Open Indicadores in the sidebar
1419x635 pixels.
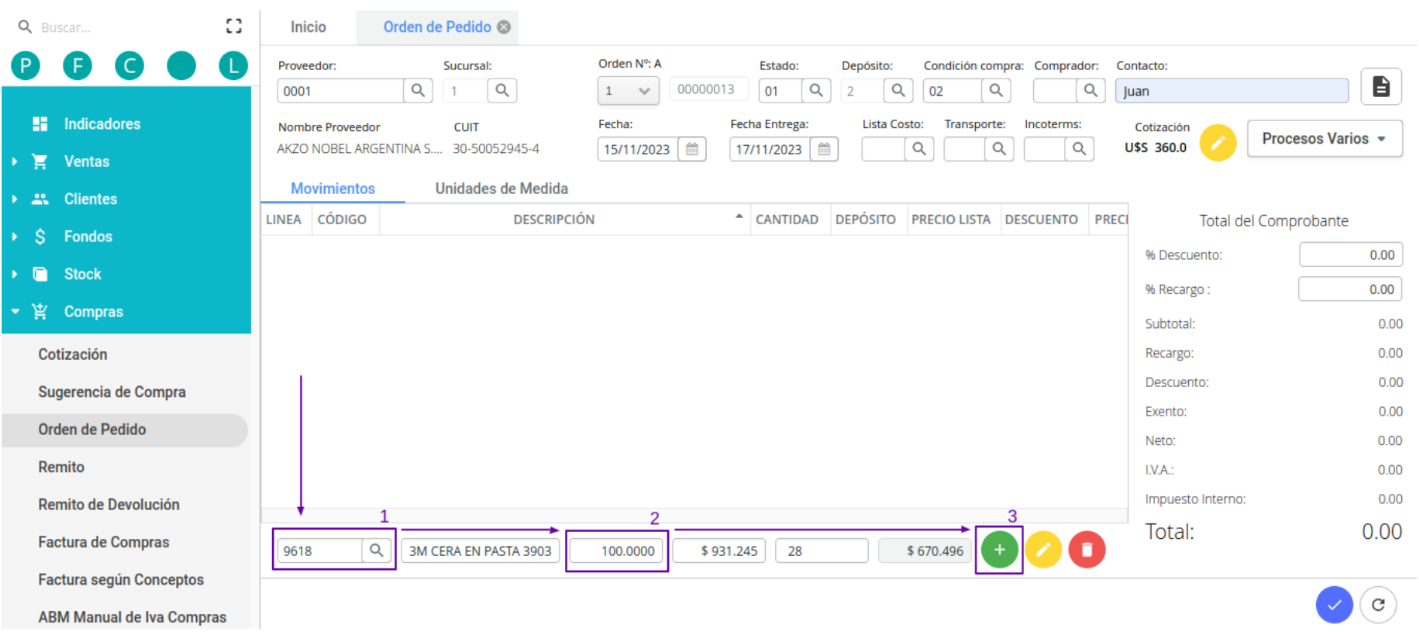[x=102, y=124]
